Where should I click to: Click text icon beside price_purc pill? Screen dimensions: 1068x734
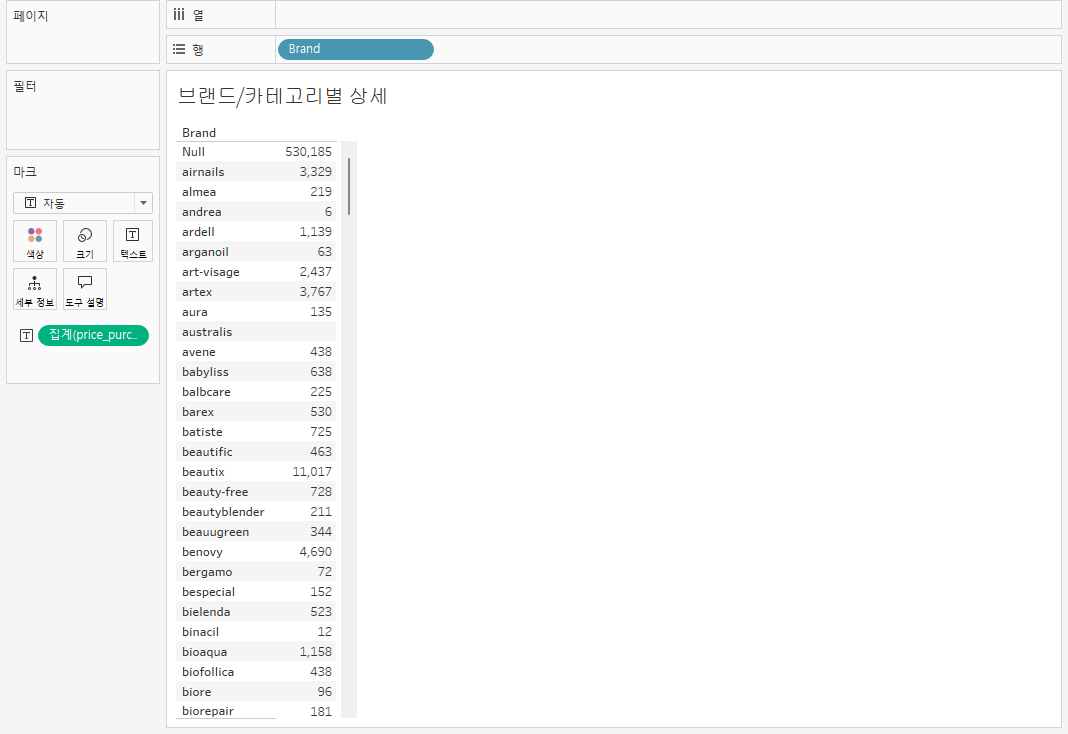tap(26, 336)
